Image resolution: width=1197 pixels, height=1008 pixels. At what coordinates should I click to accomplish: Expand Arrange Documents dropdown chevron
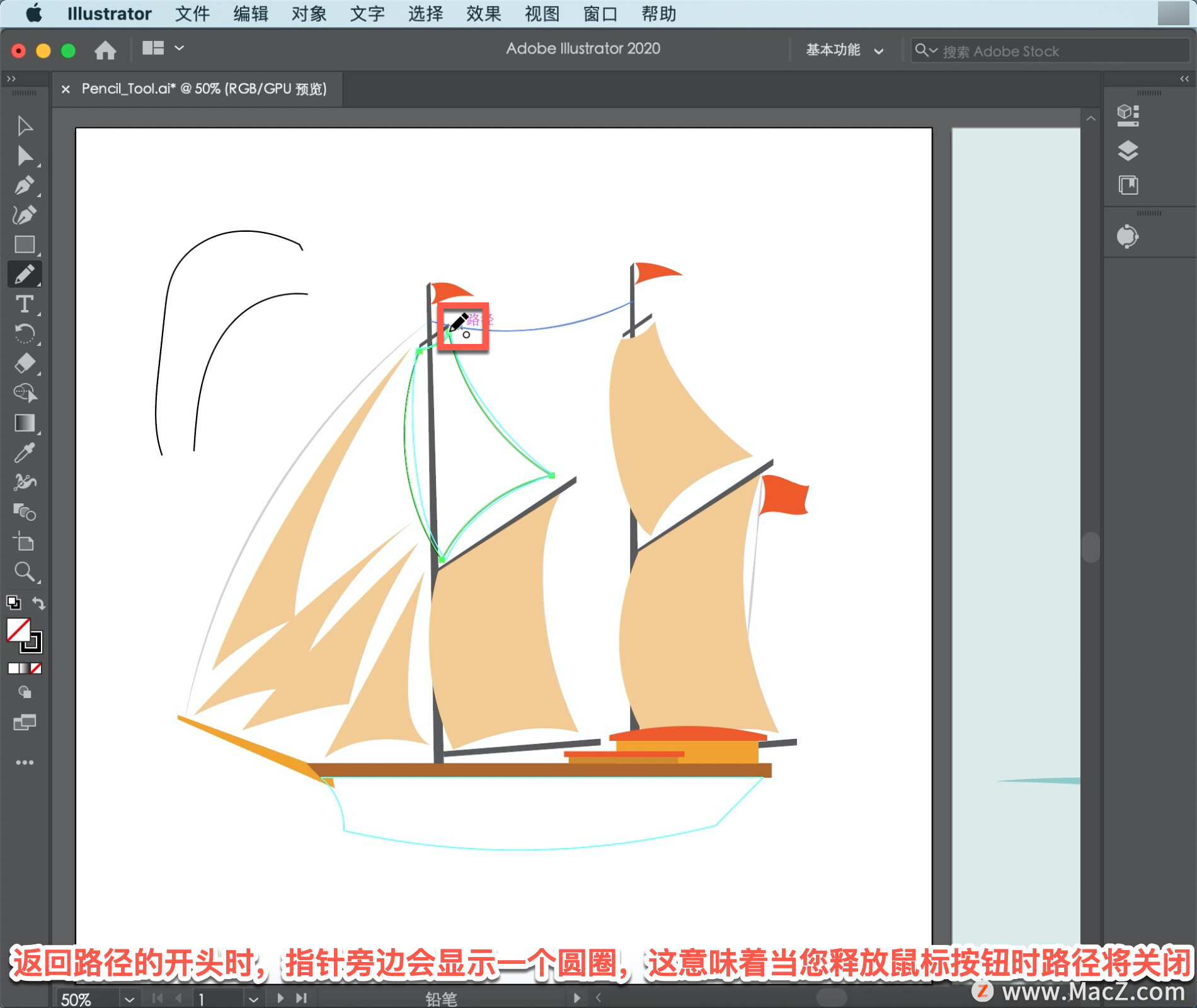(180, 48)
